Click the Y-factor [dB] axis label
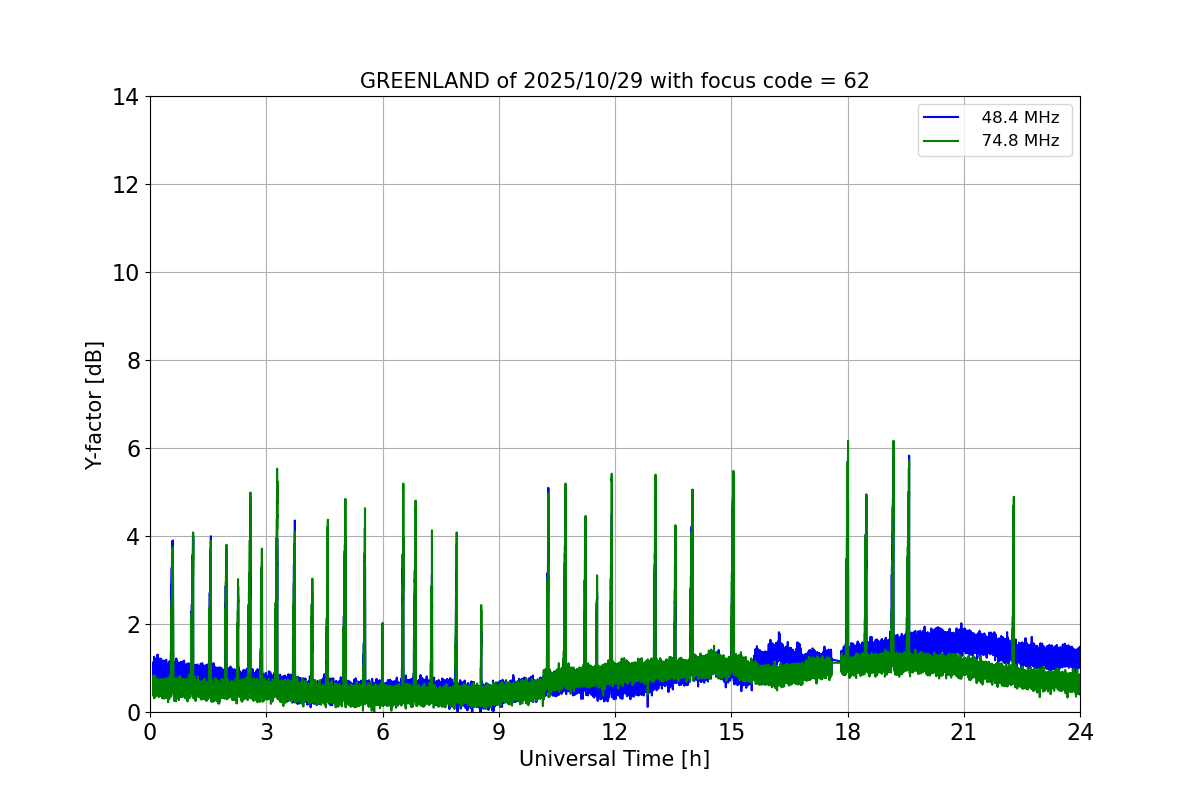 (94, 405)
